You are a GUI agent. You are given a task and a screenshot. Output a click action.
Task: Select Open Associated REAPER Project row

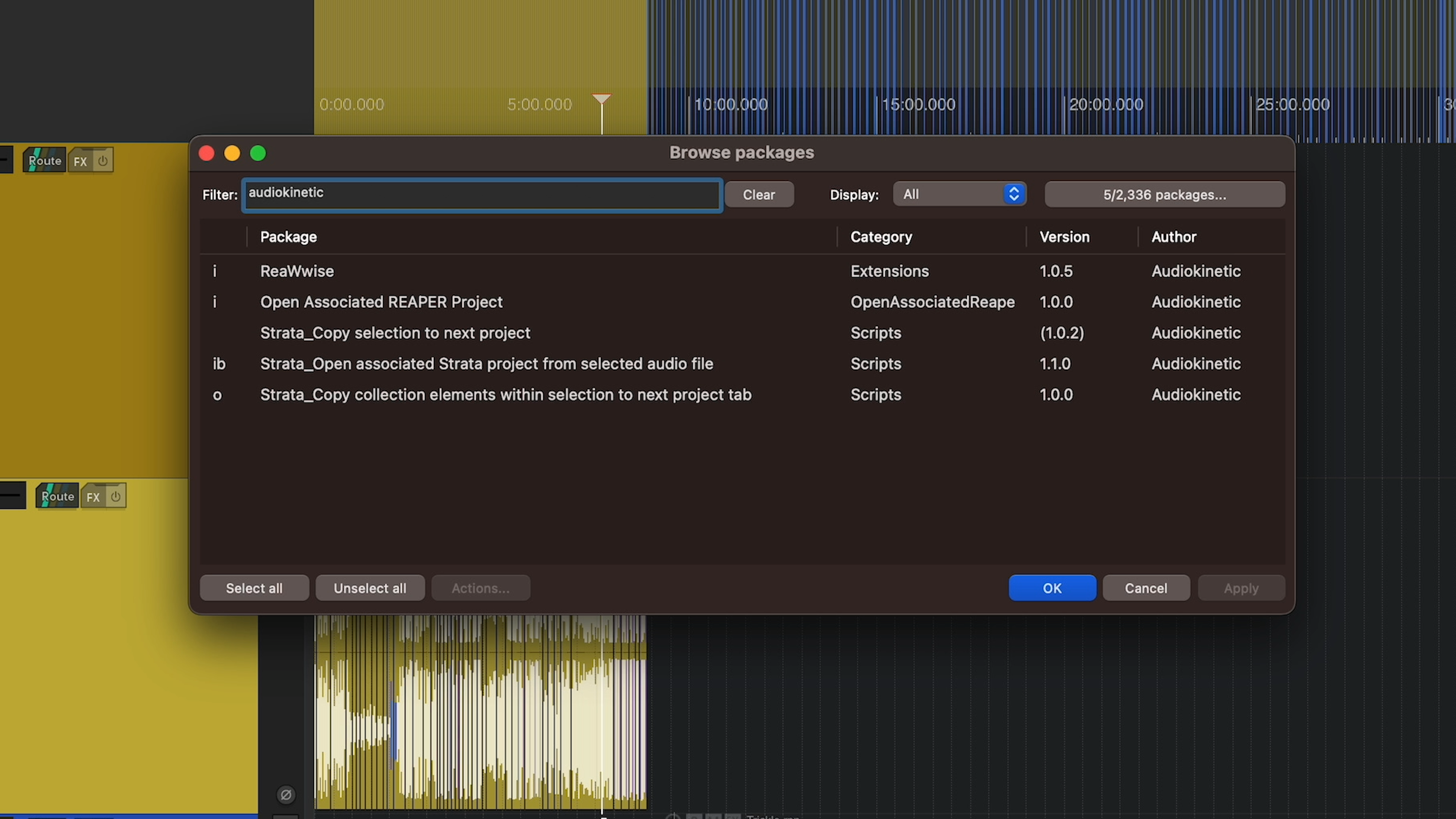point(742,302)
